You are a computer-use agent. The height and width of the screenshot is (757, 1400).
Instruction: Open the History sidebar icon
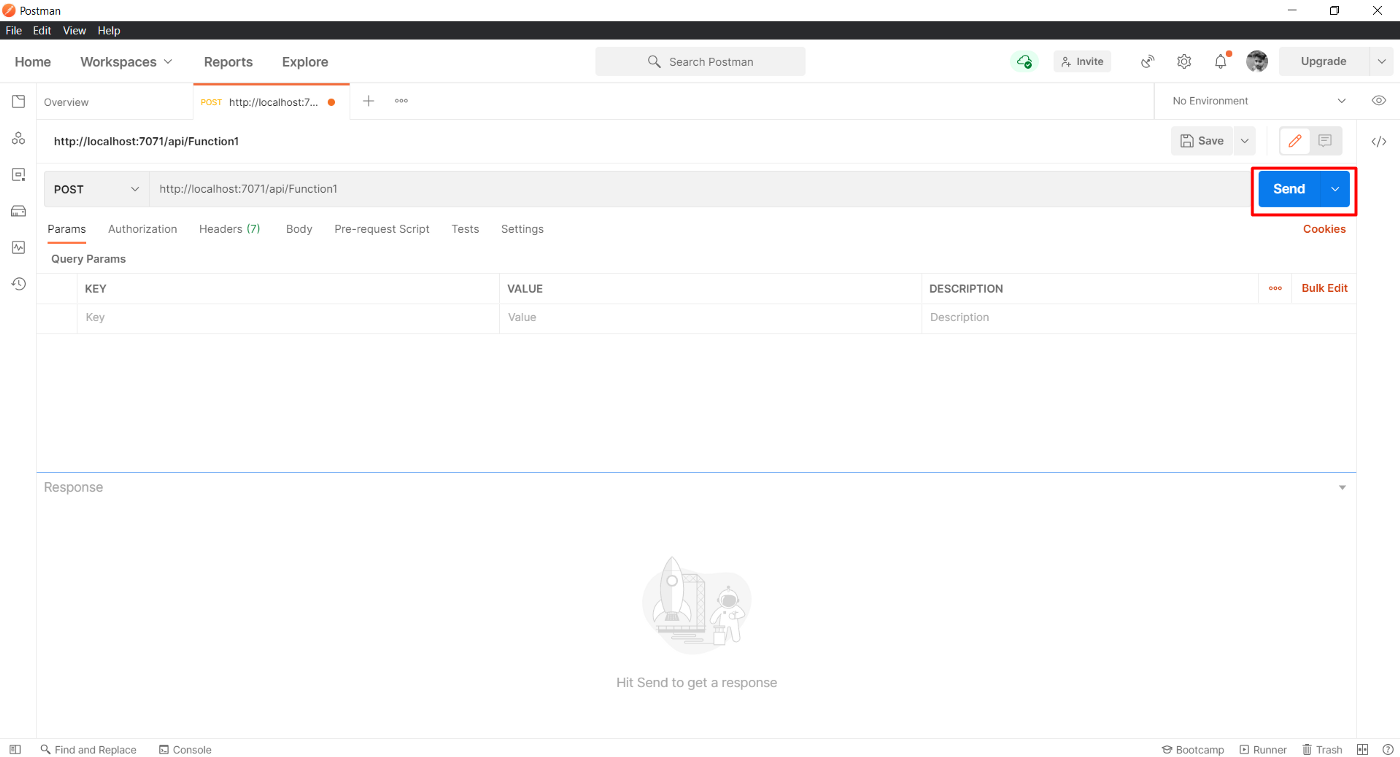point(18,284)
